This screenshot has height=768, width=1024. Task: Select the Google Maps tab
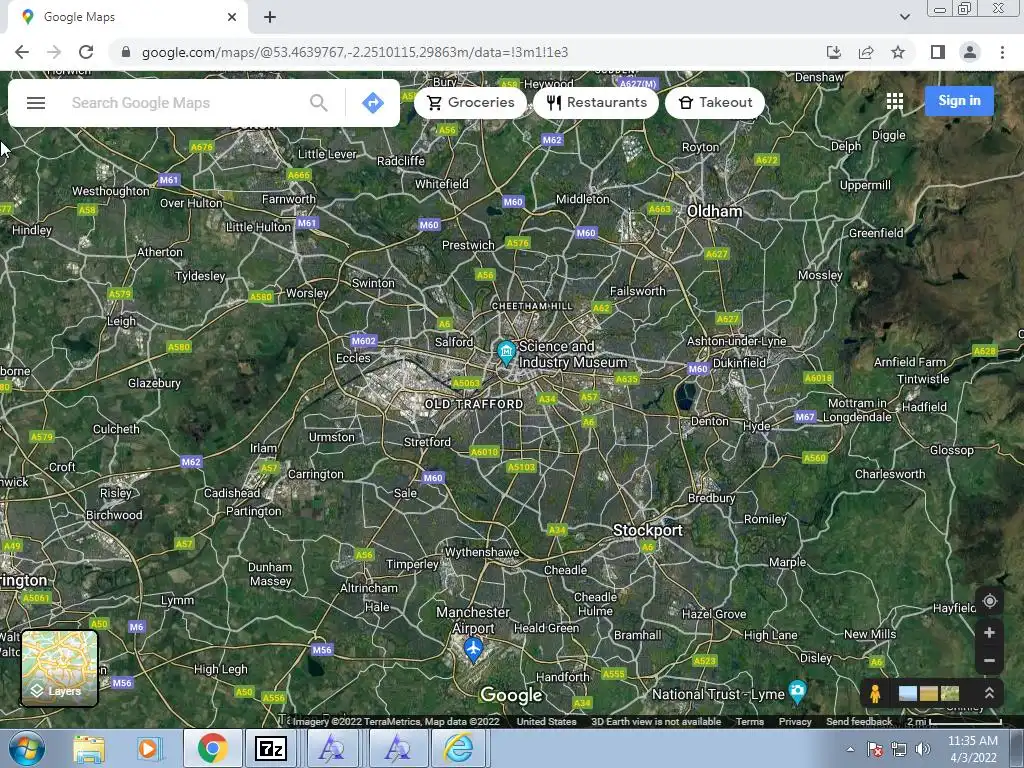coord(127,18)
